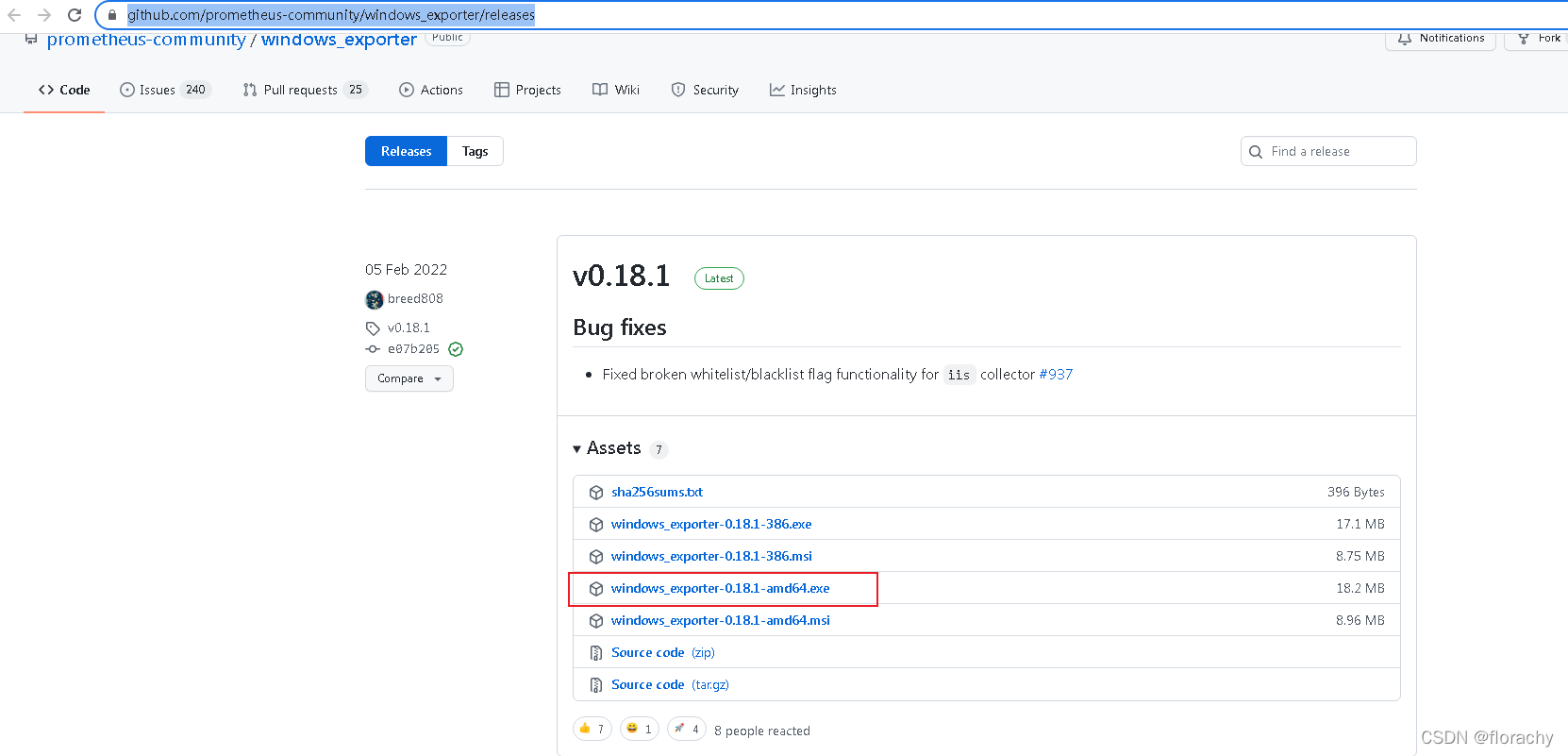Download Source code tar.gz
The height and width of the screenshot is (756, 1568).
point(670,684)
